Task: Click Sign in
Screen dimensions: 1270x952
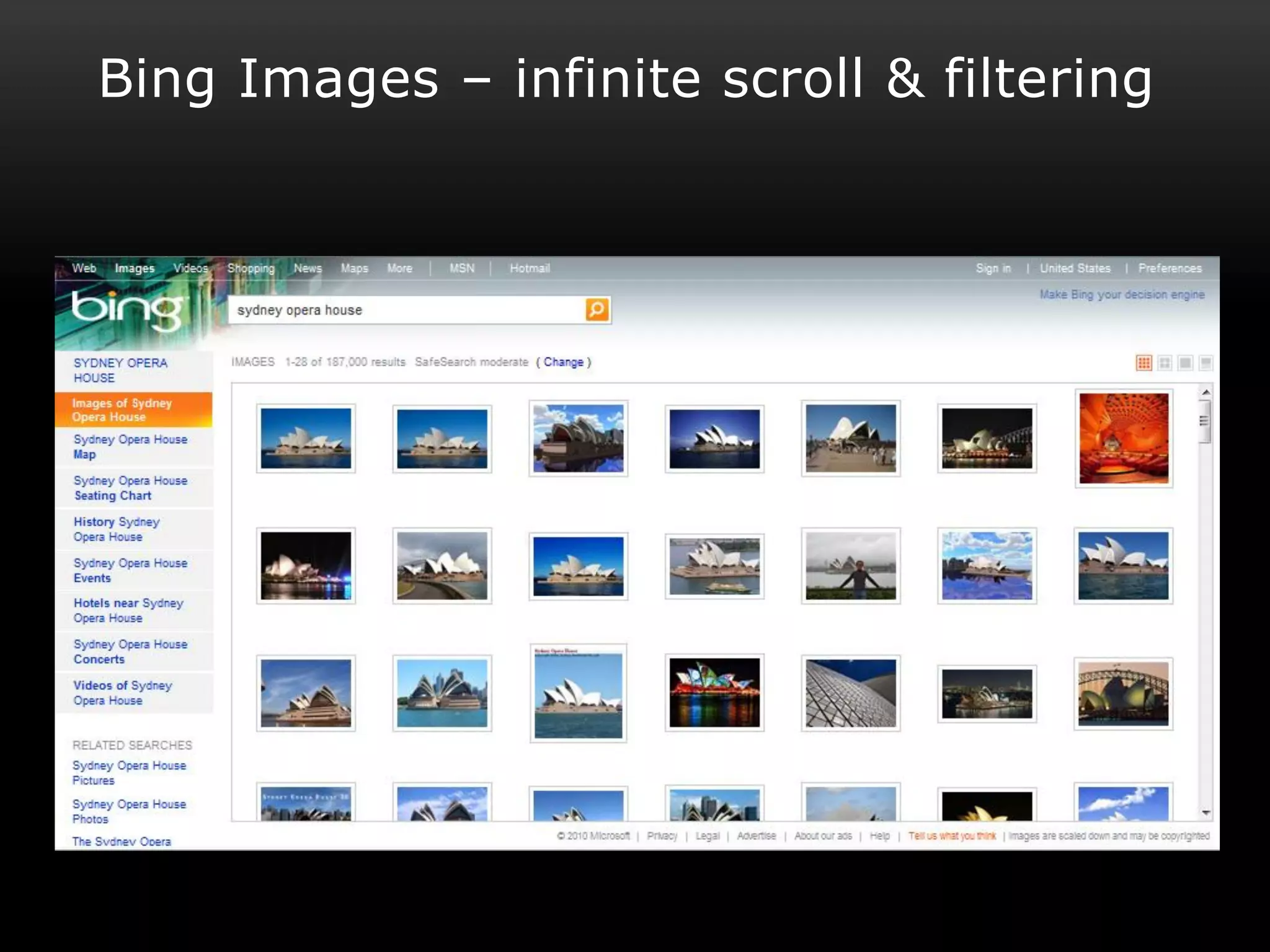Action: pos(993,268)
